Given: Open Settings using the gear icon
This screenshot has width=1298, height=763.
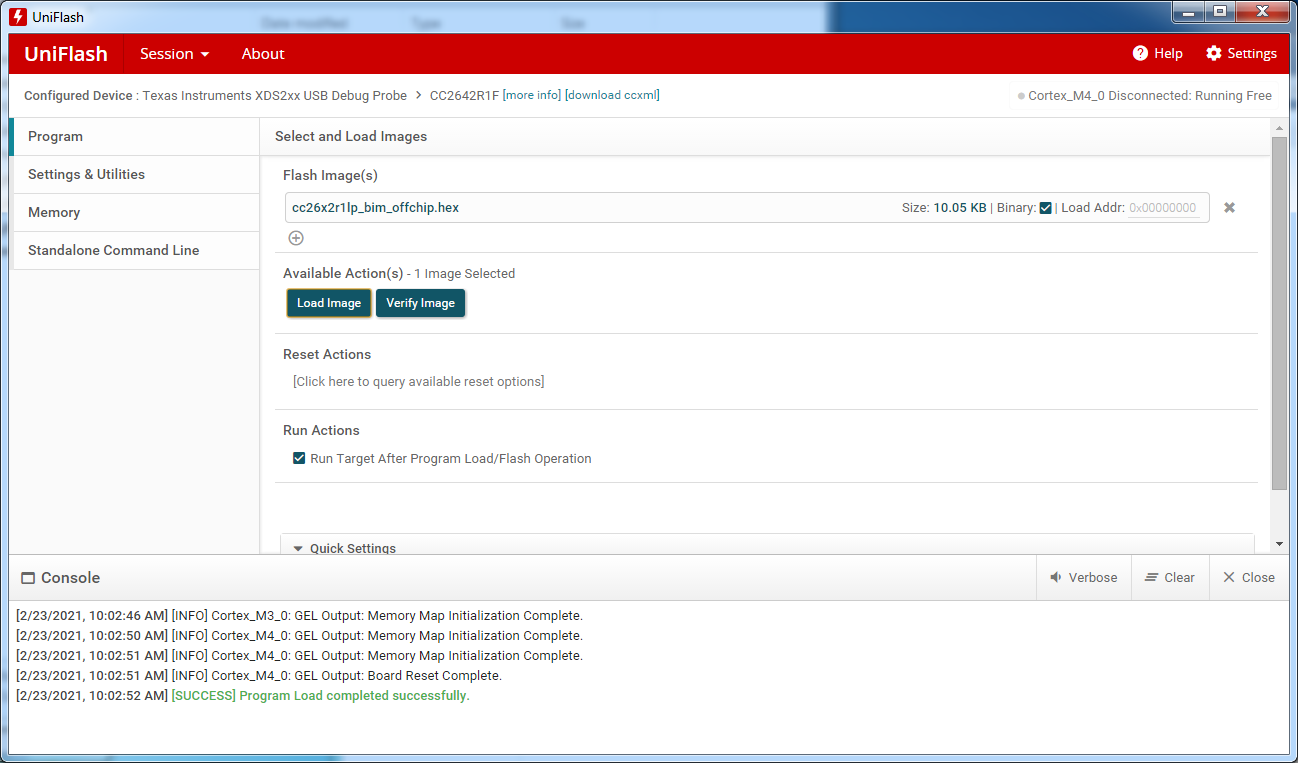Looking at the screenshot, I should (1212, 53).
